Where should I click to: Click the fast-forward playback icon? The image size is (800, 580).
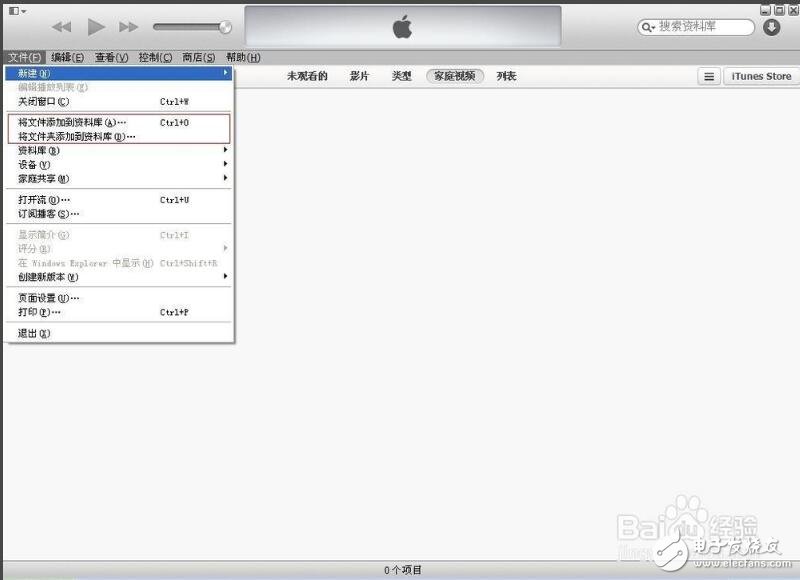(x=127, y=27)
